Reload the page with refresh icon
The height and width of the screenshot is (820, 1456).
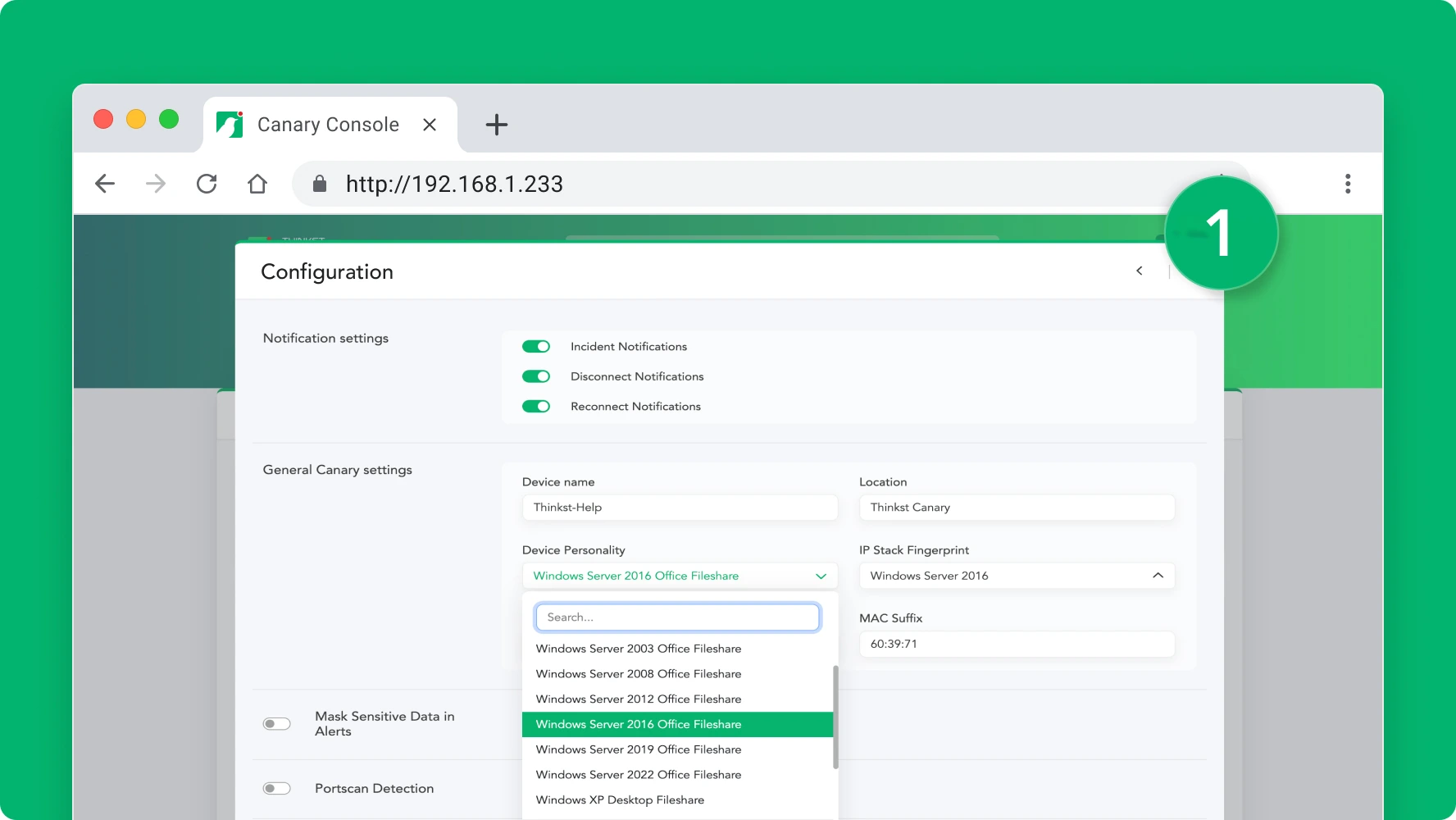(207, 184)
